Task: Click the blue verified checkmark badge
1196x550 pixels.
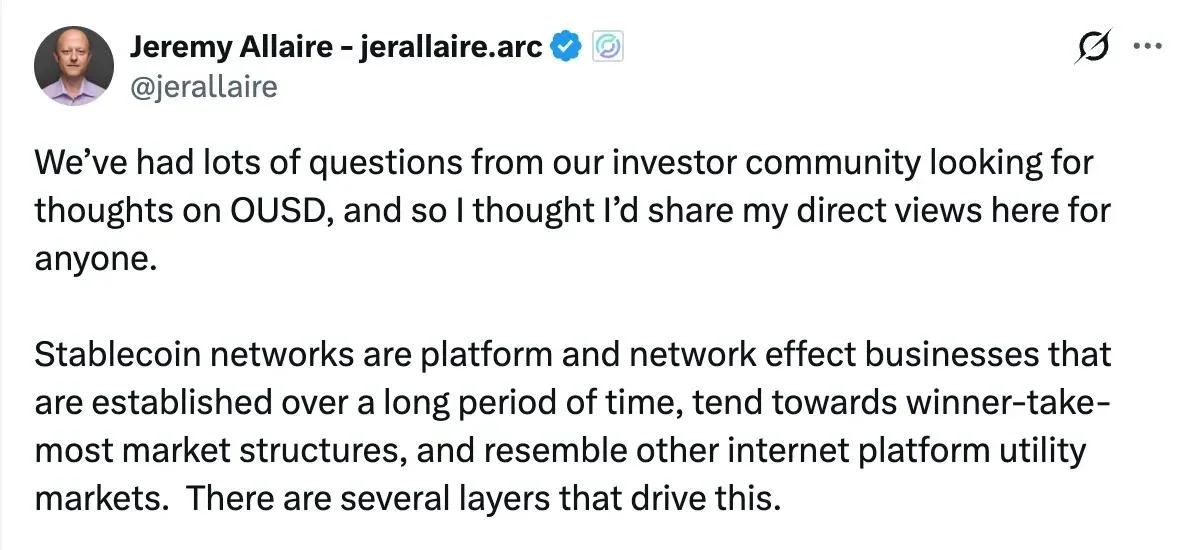Action: (x=567, y=47)
